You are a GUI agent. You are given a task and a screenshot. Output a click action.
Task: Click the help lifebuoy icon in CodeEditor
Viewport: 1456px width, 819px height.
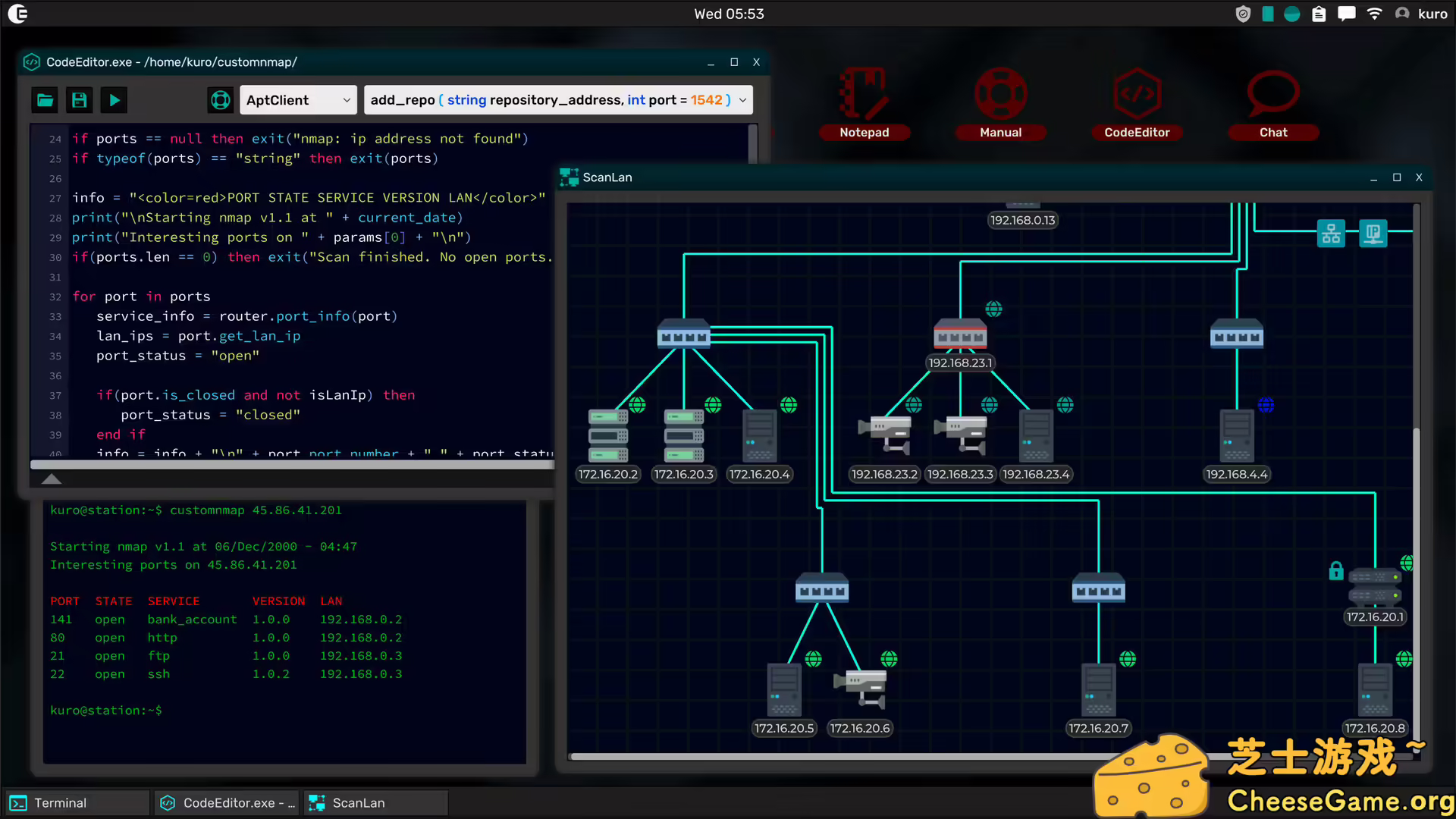pyautogui.click(x=220, y=100)
